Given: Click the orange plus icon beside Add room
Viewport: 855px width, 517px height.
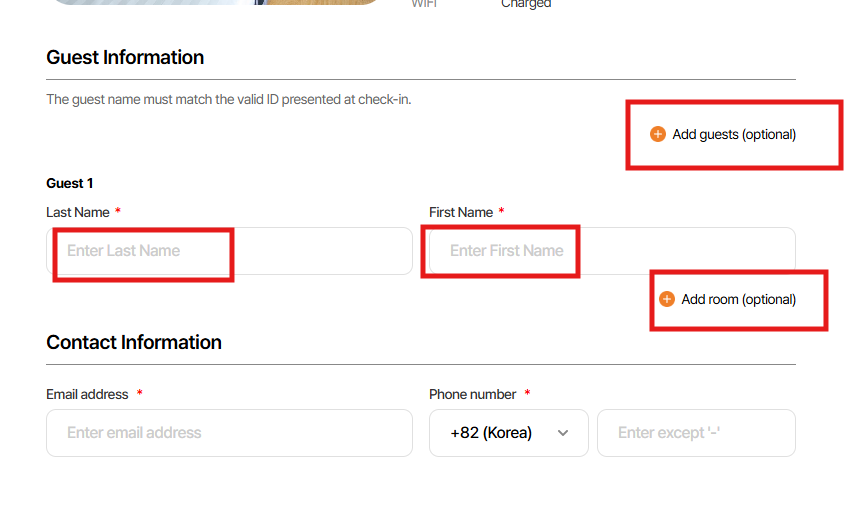Looking at the screenshot, I should (667, 299).
